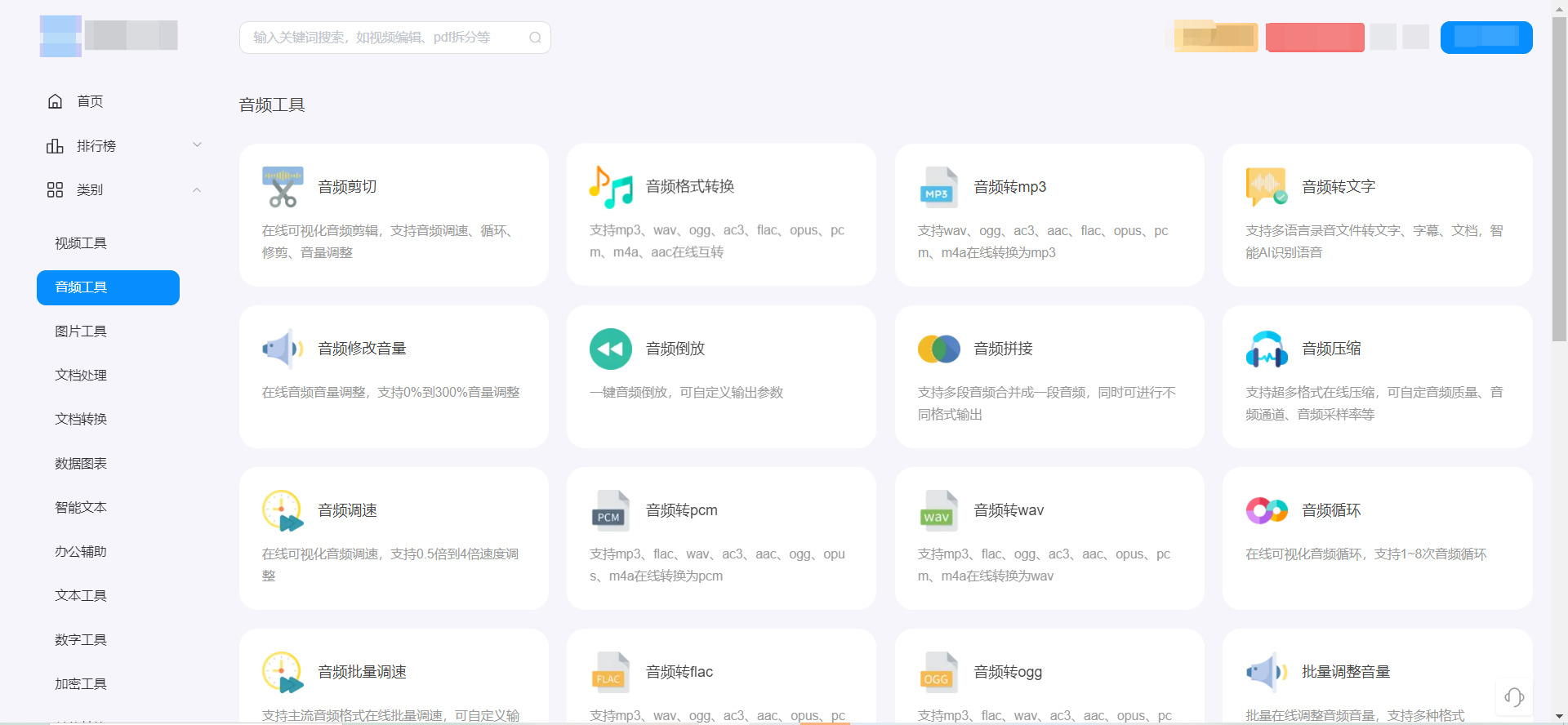Go to 首页 in sidebar
This screenshot has height=725, width=1568.
[90, 101]
